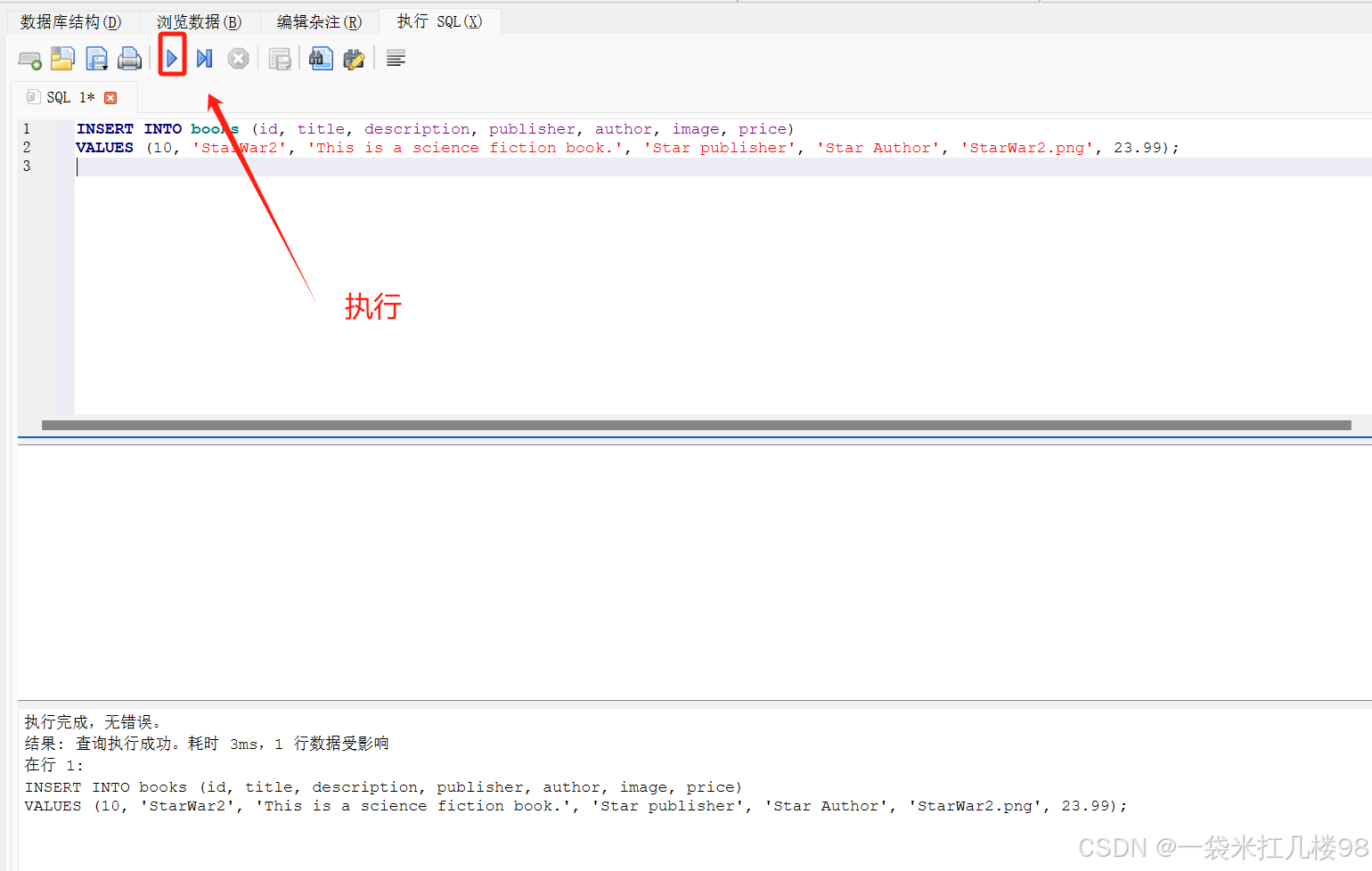Toggle comment on the current line
The width and height of the screenshot is (1372, 871).
(396, 59)
